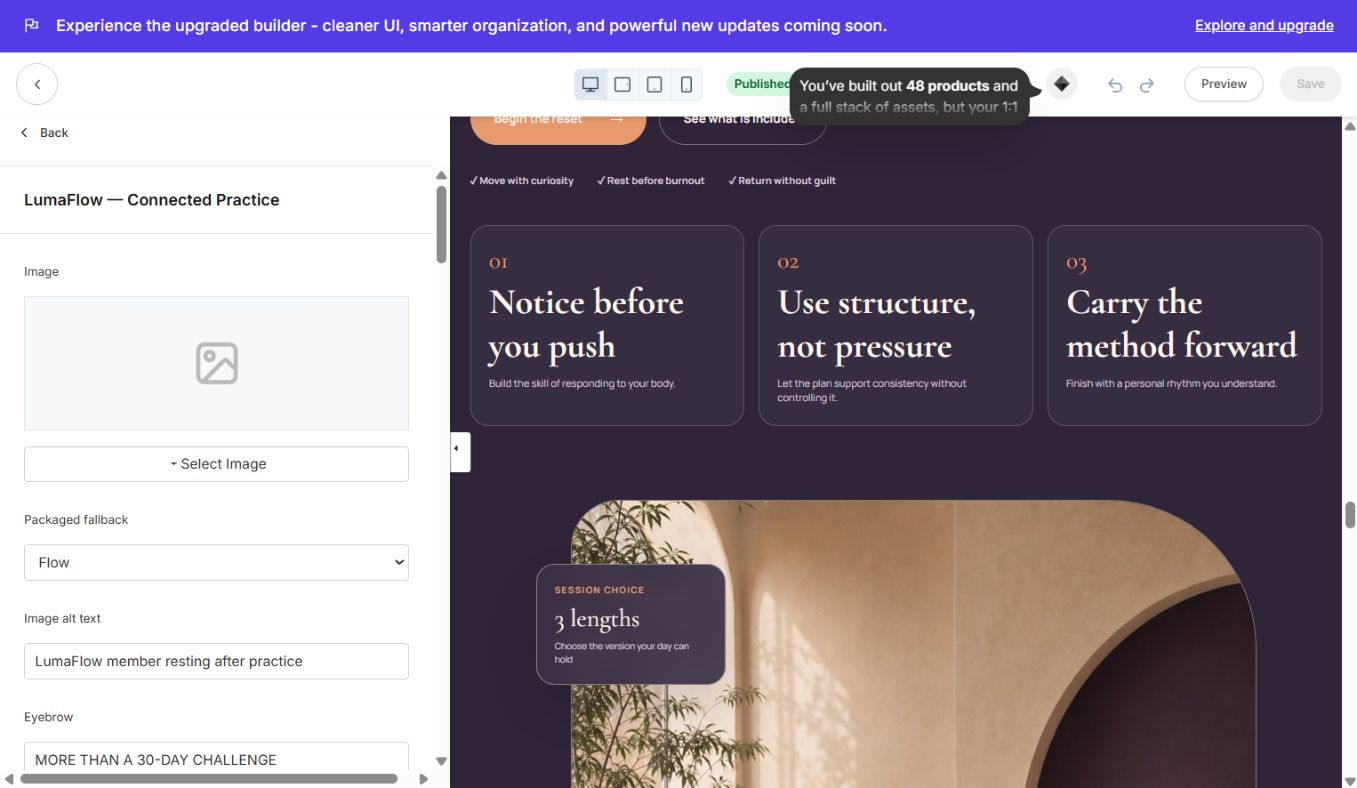Click the canvas vertical scrollbar thumb
Image resolution: width=1357 pixels, height=788 pixels.
[x=1350, y=515]
